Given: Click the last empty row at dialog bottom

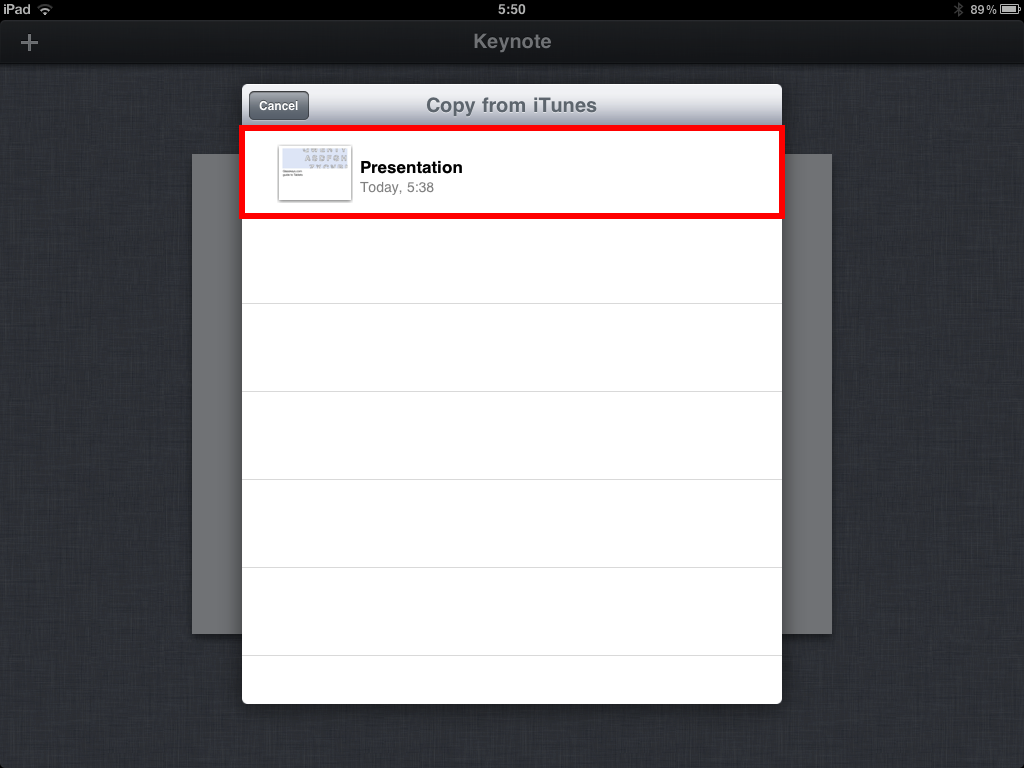Looking at the screenshot, I should click(x=512, y=680).
